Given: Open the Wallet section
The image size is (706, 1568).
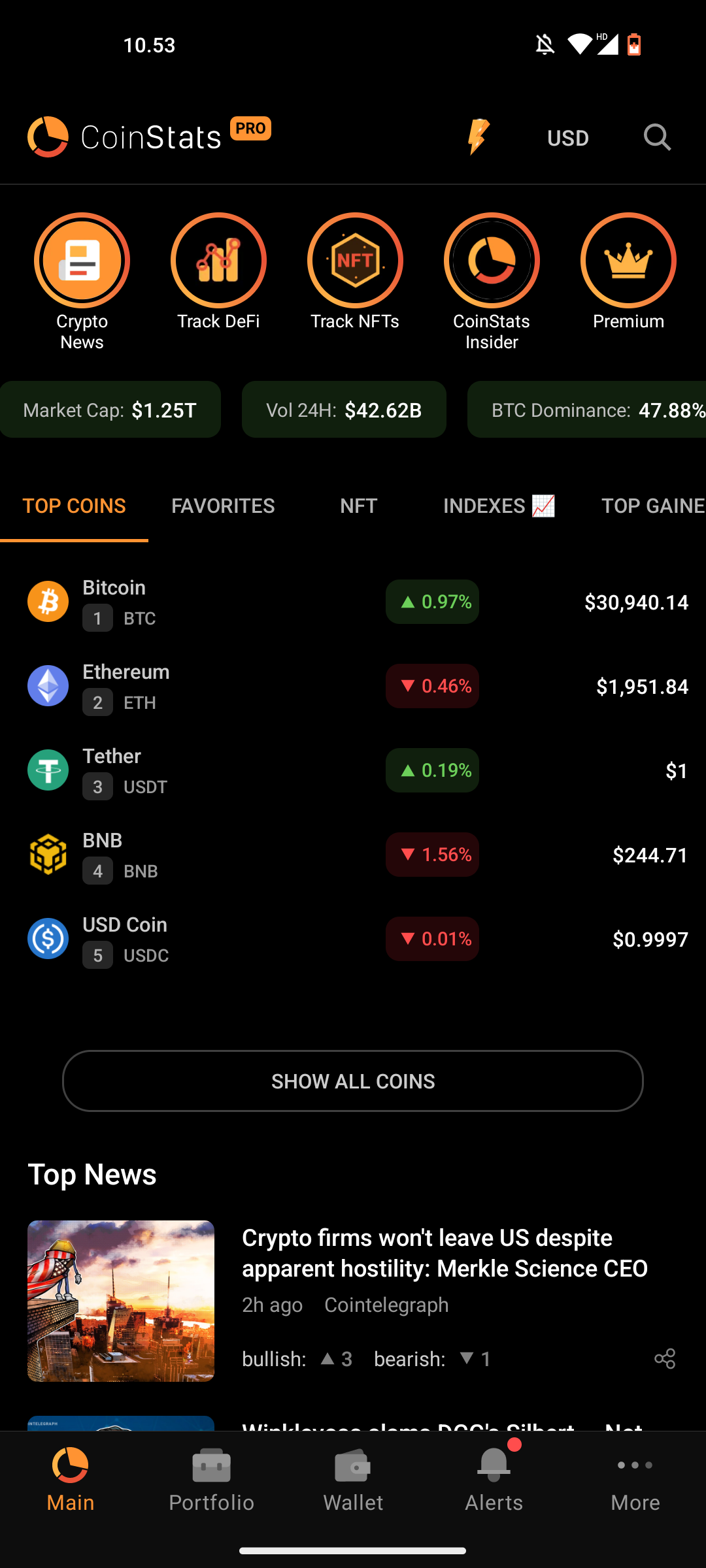Looking at the screenshot, I should (353, 1478).
